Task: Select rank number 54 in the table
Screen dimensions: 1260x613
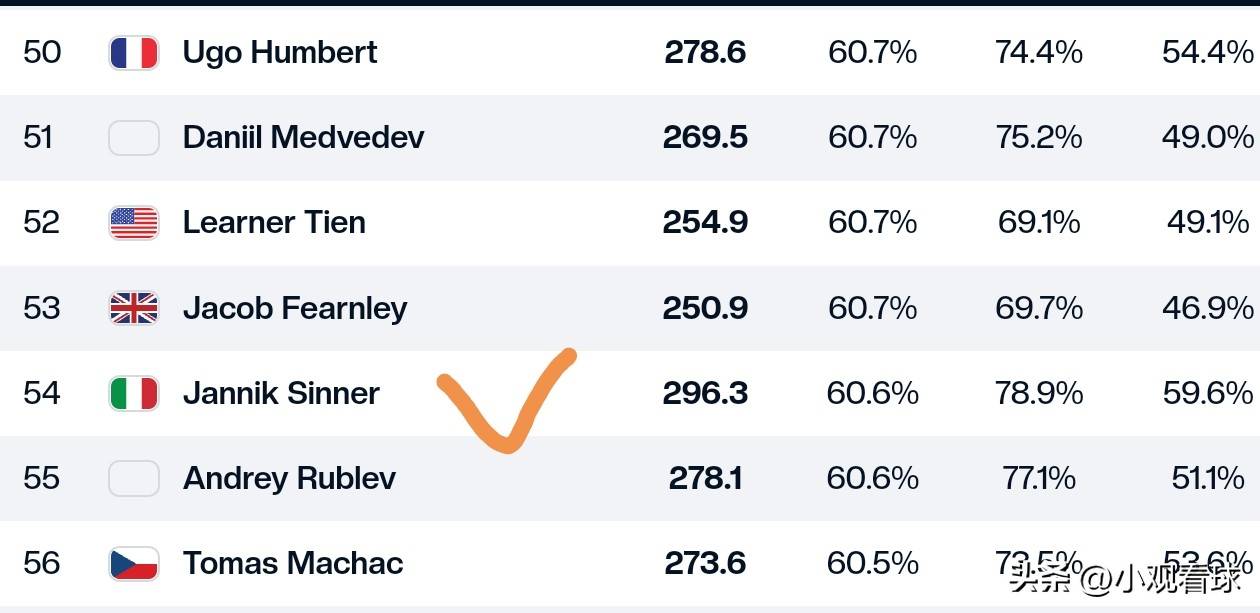Action: 42,393
